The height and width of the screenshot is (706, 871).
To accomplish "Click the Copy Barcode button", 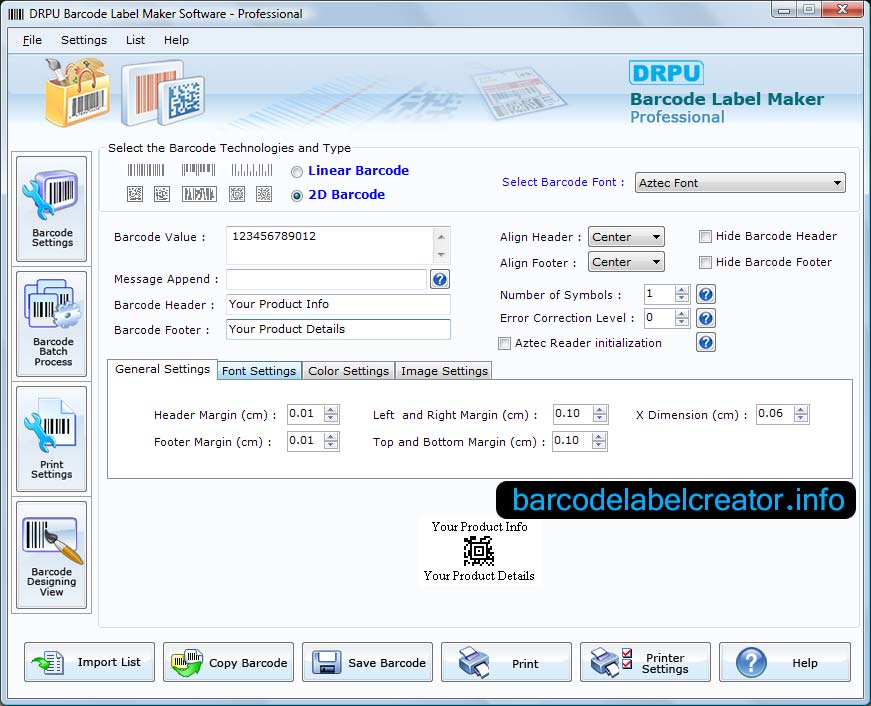I will (228, 662).
